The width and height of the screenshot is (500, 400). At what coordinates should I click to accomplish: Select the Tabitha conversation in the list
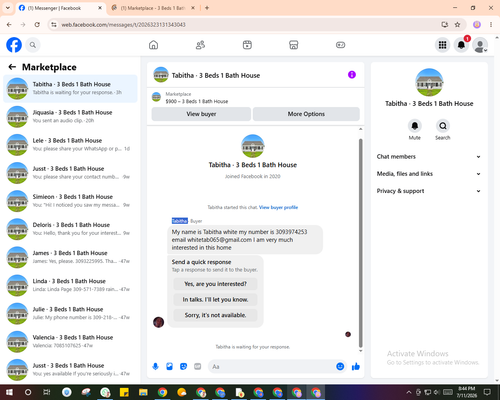click(70, 89)
